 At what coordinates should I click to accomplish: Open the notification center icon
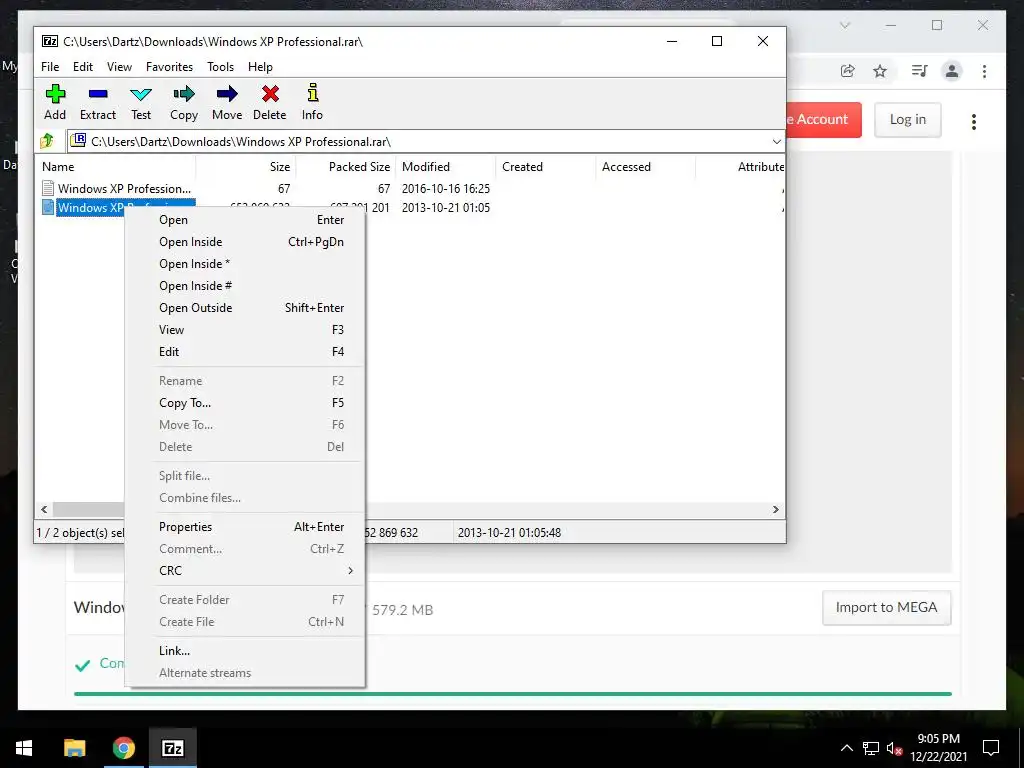click(991, 748)
